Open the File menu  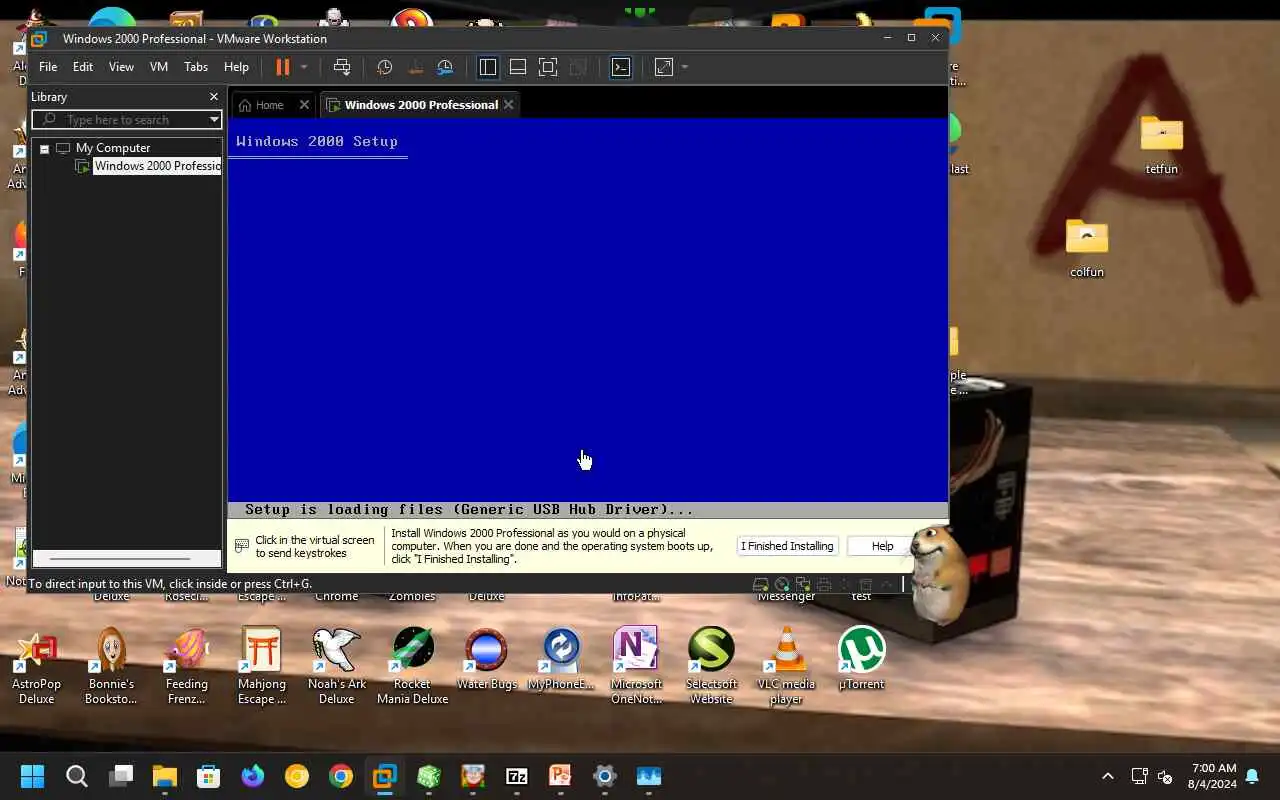[x=48, y=67]
